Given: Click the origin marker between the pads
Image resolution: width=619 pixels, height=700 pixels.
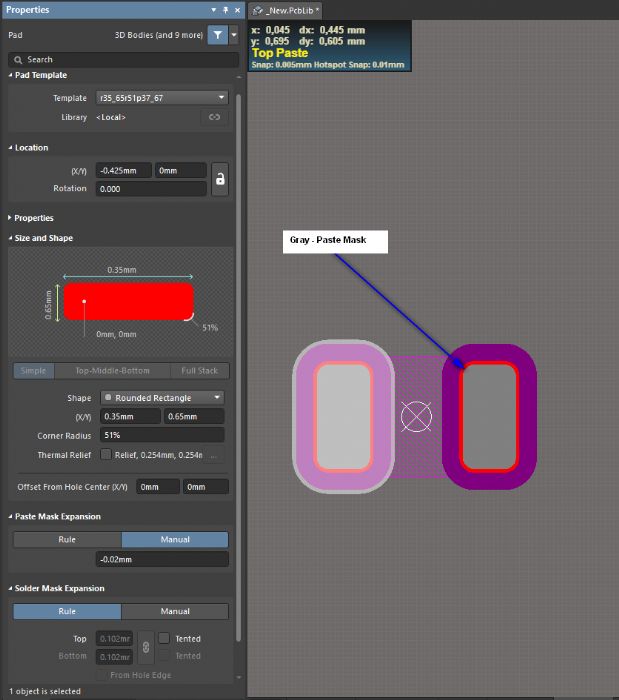Looking at the screenshot, I should [x=415, y=416].
